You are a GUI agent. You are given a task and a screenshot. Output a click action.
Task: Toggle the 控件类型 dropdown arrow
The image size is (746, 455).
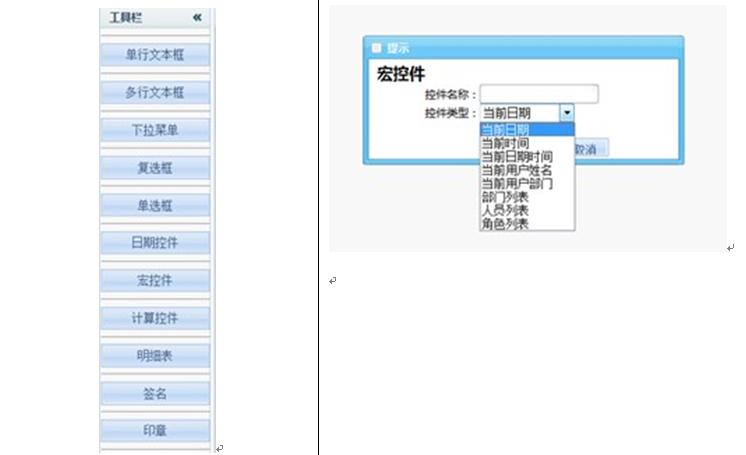click(567, 113)
